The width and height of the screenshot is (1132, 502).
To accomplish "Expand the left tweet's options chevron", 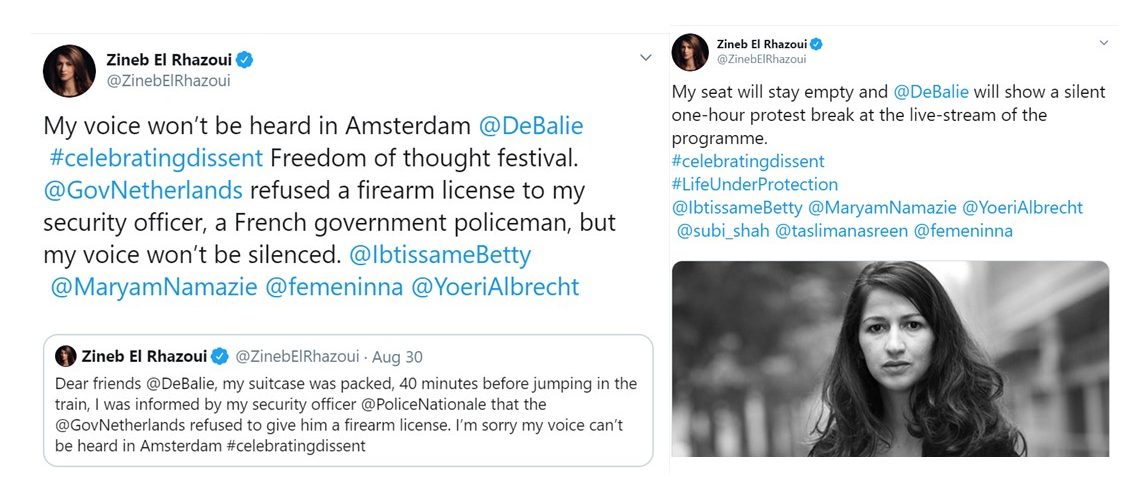I will pyautogui.click(x=646, y=58).
